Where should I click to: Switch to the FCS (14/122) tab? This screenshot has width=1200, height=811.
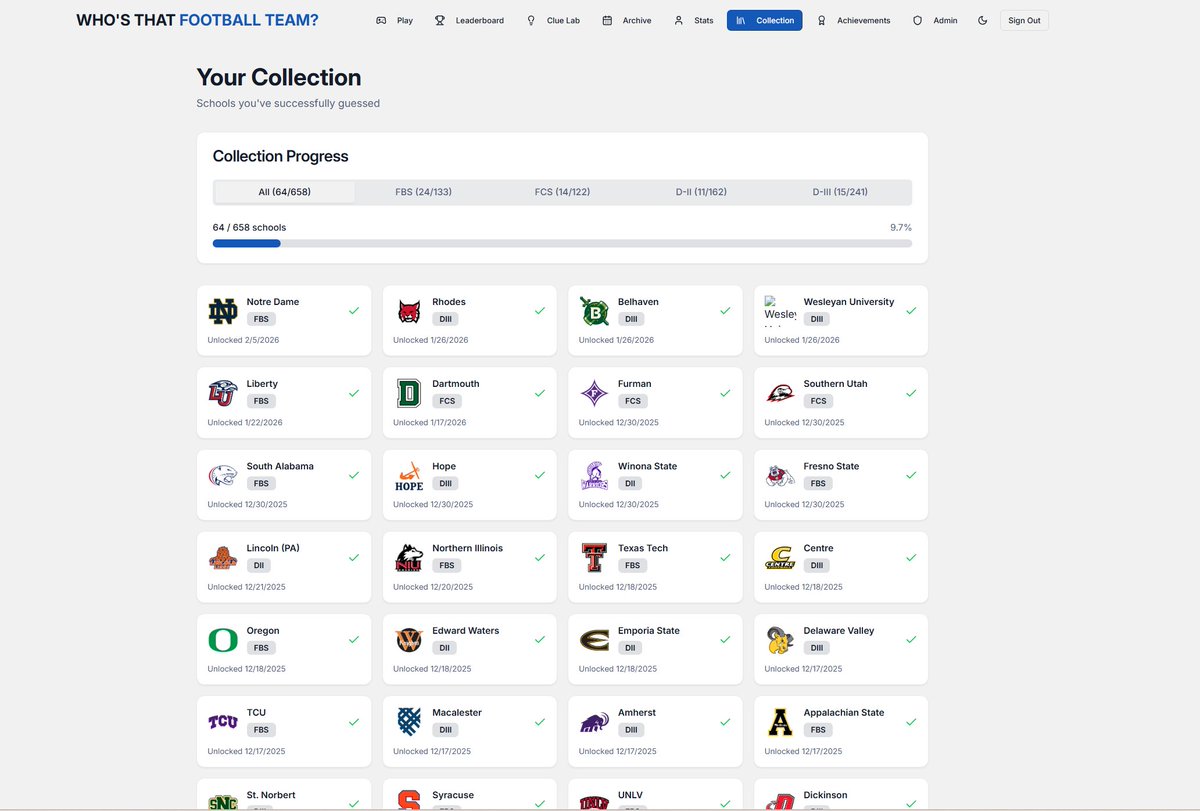562,192
